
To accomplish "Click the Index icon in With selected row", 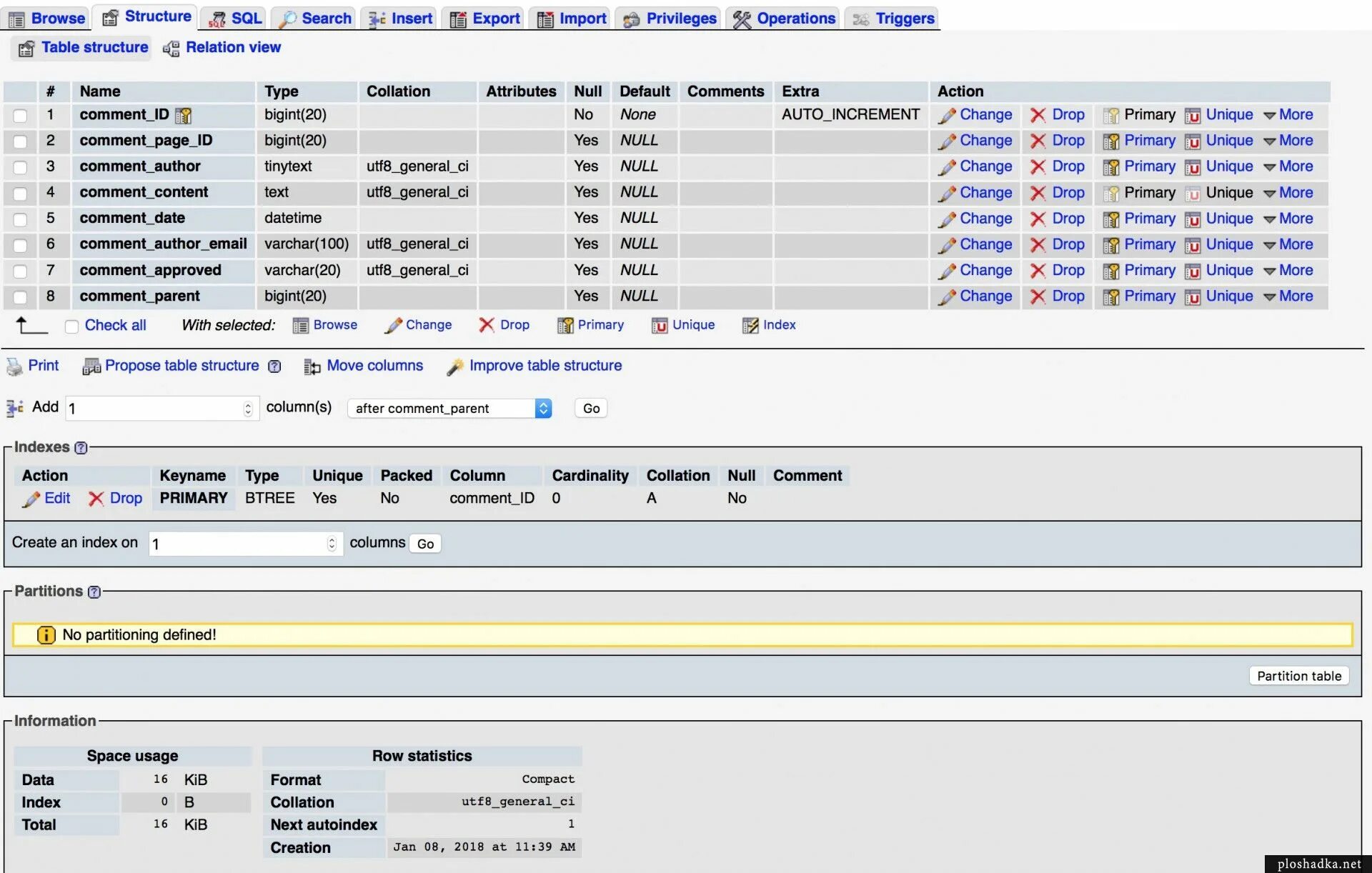I will [x=750, y=326].
